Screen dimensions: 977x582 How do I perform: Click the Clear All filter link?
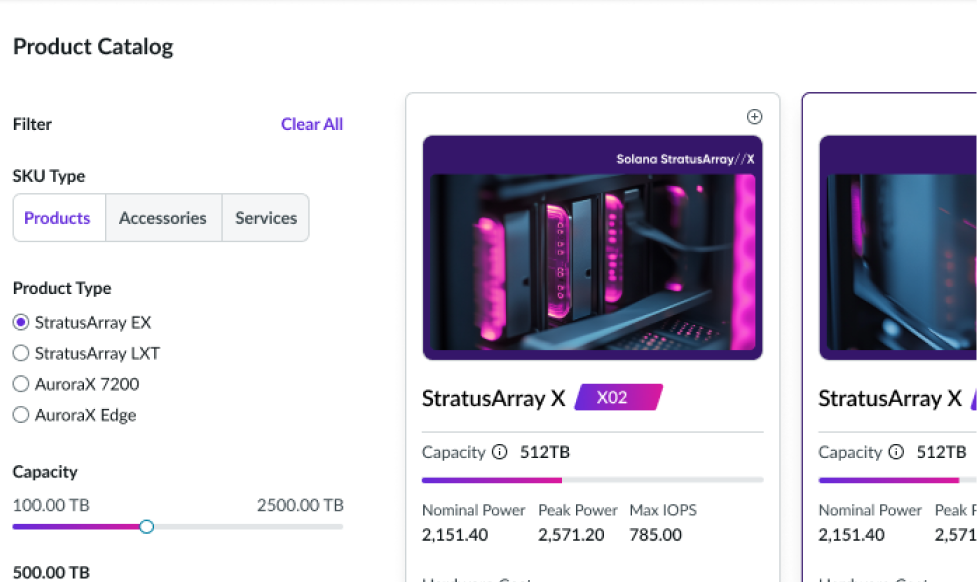tap(312, 124)
